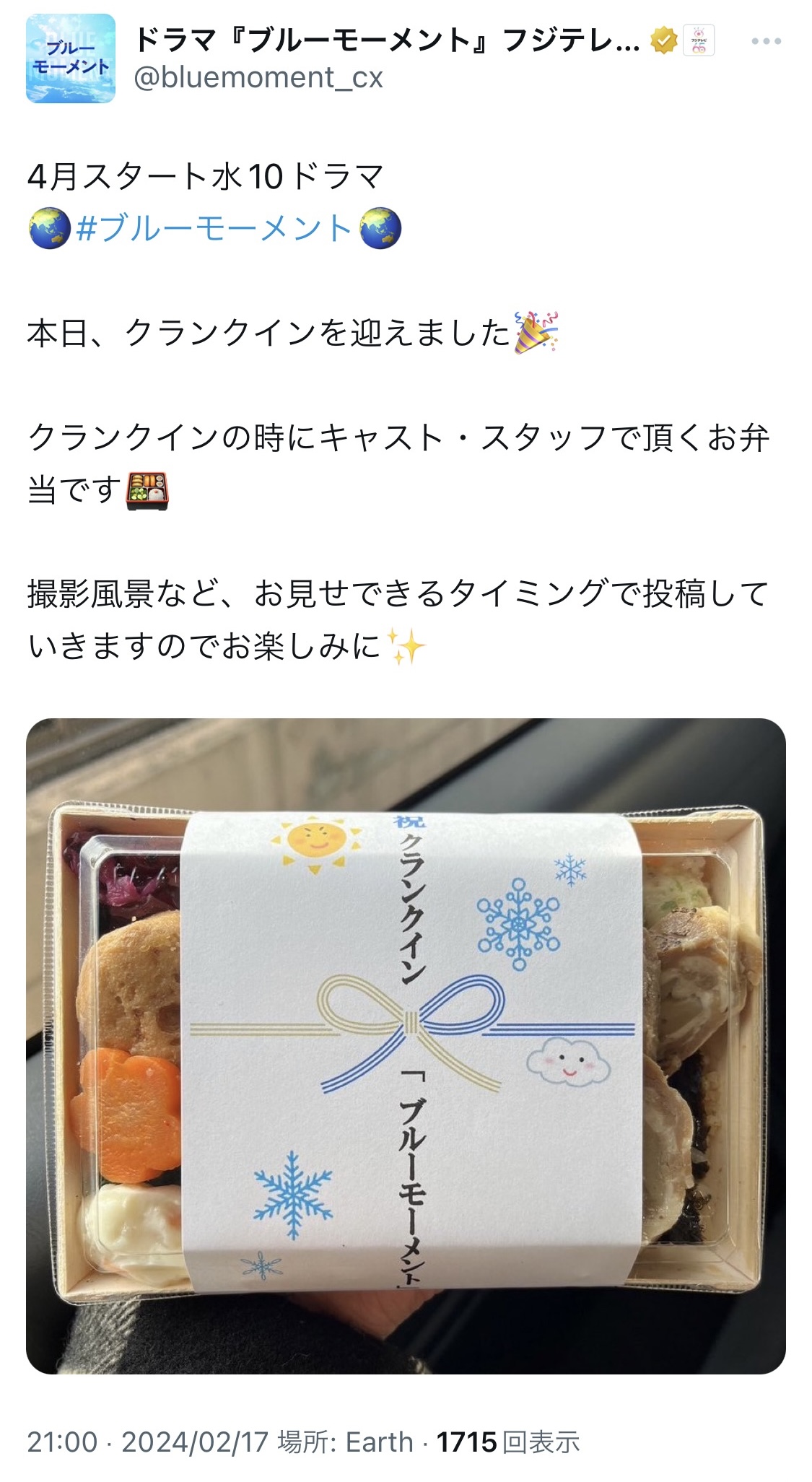Screen dimensions: 812x1482
Task: Open the @bluemoment_cx handle
Action: click(258, 77)
